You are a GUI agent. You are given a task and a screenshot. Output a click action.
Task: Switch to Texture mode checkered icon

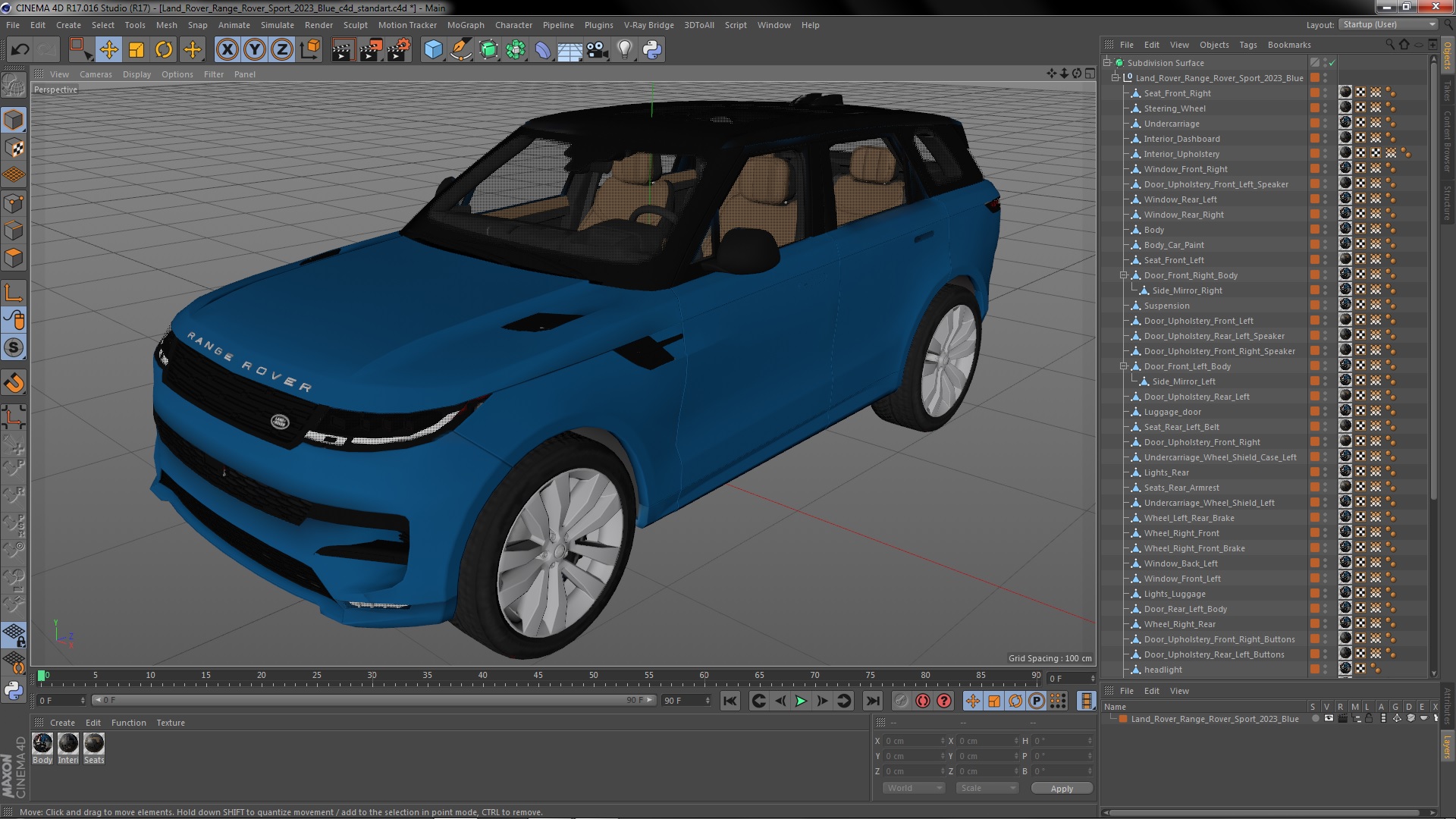tap(14, 148)
